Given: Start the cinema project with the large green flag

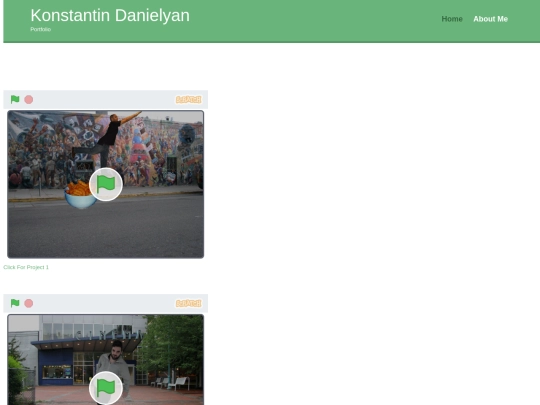Looking at the screenshot, I should point(106,388).
